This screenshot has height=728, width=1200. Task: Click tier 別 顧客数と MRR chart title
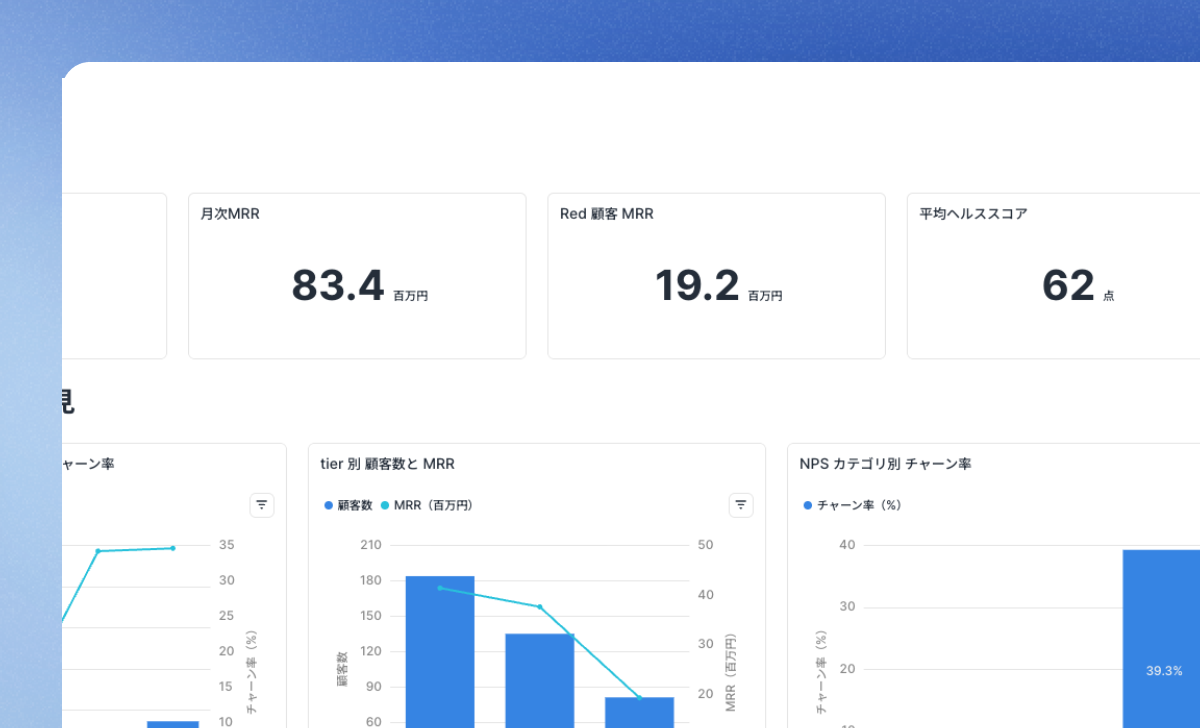coord(387,464)
